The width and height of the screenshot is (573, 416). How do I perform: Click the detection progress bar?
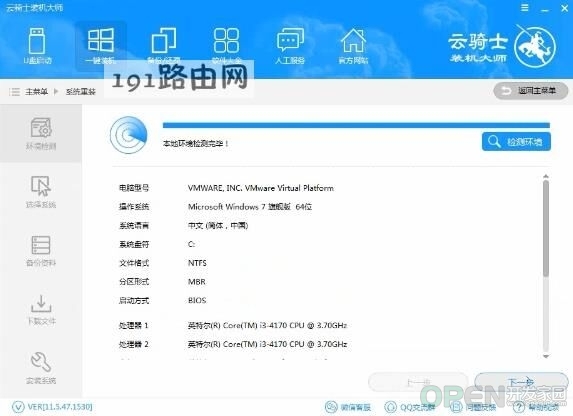coord(356,125)
